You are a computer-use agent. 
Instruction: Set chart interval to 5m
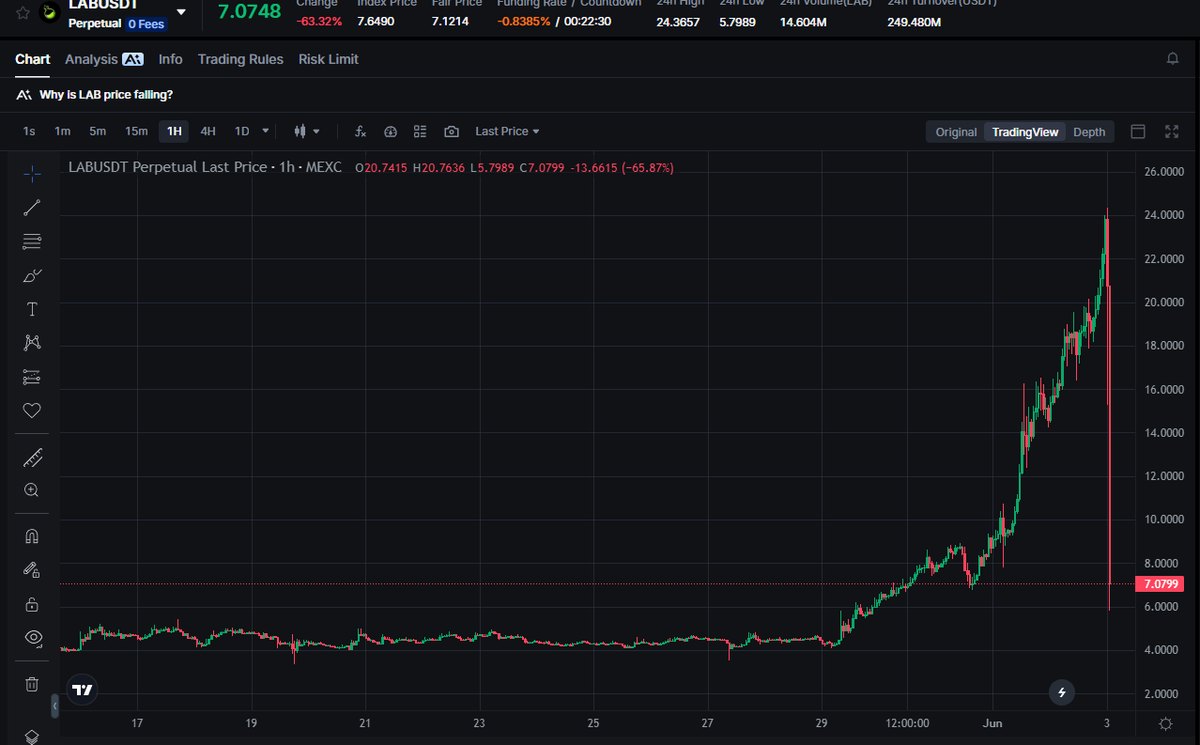[97, 131]
